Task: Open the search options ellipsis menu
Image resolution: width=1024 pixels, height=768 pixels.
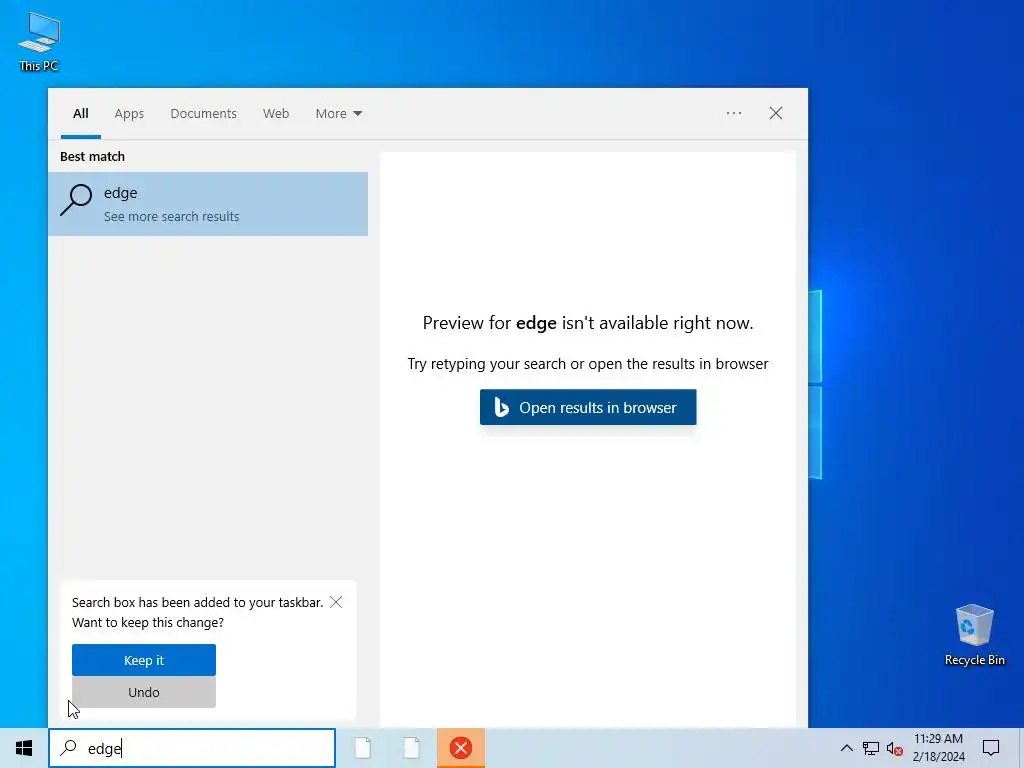Action: click(x=734, y=113)
